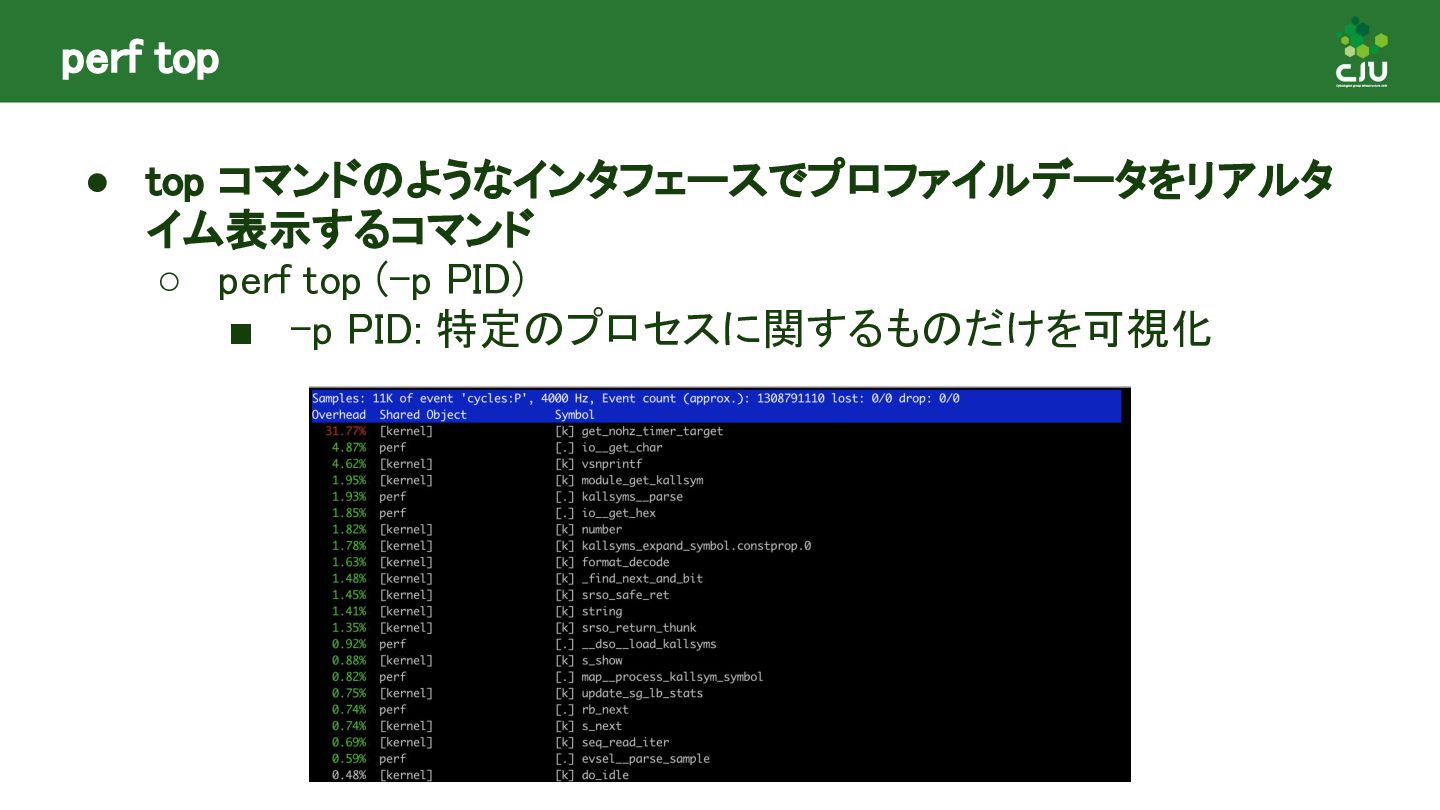
Task: Click the 0.92% overhead value
Action: coord(349,644)
